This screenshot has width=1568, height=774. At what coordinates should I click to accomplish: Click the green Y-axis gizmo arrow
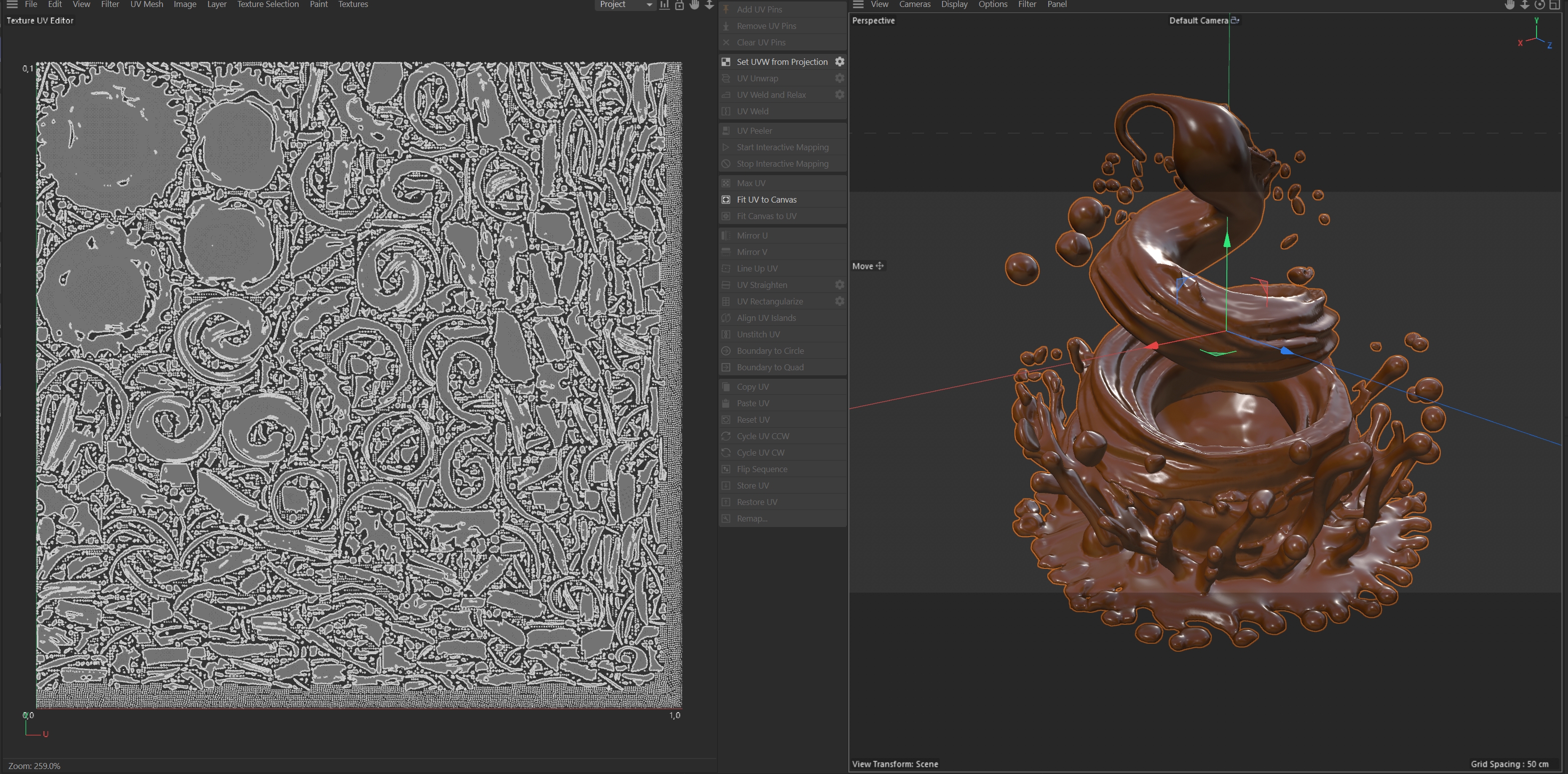point(1227,240)
